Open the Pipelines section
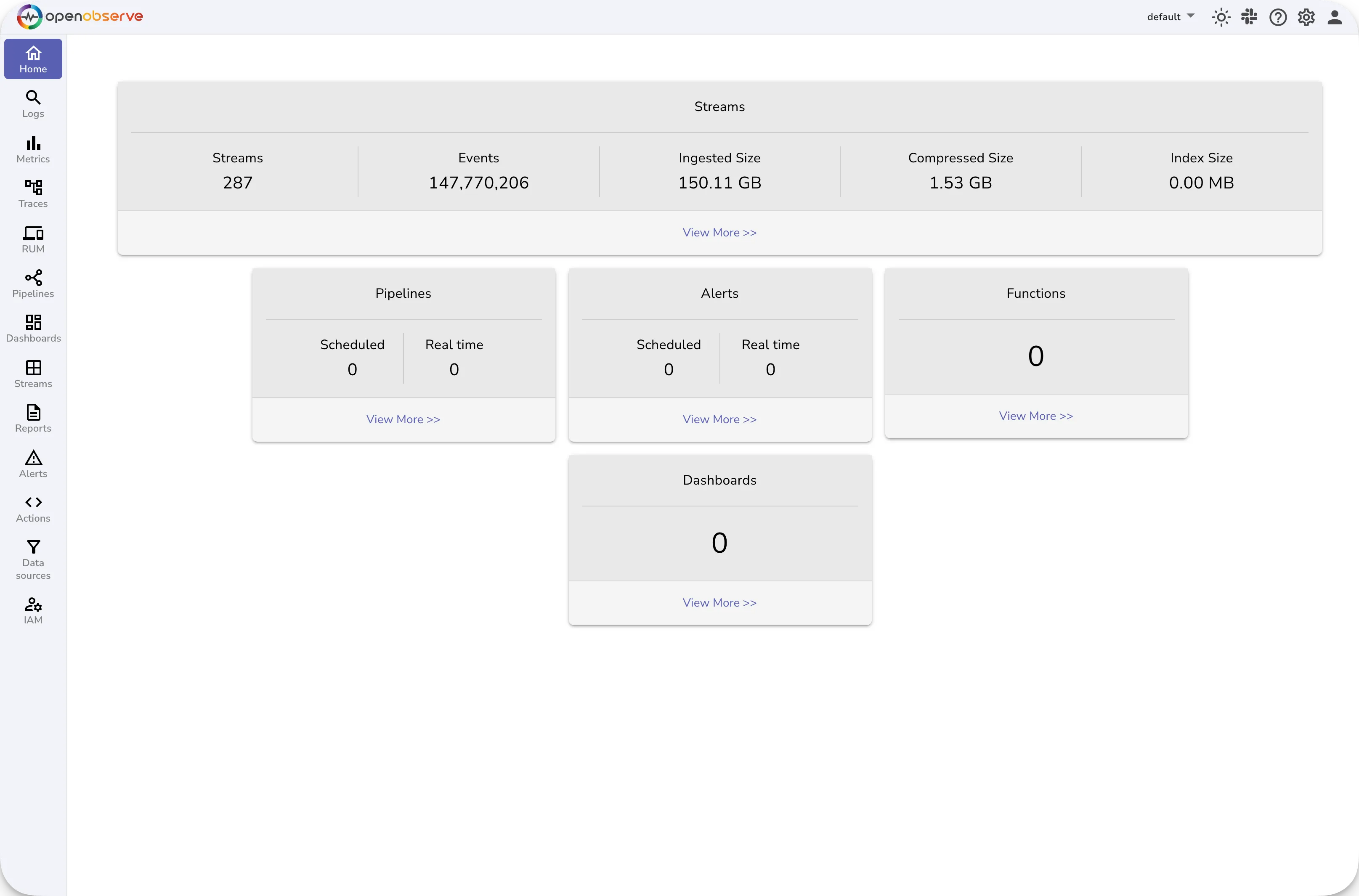The height and width of the screenshot is (896, 1359). 32,284
